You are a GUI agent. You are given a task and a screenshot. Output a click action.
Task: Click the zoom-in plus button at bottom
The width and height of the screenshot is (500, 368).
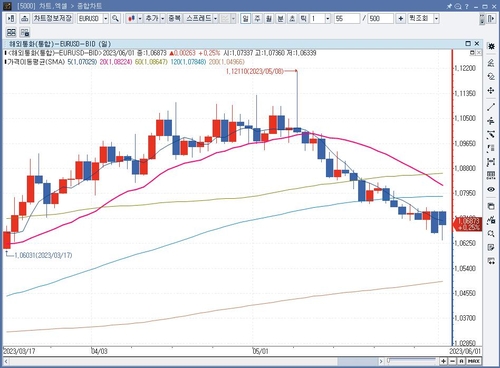pos(444,361)
